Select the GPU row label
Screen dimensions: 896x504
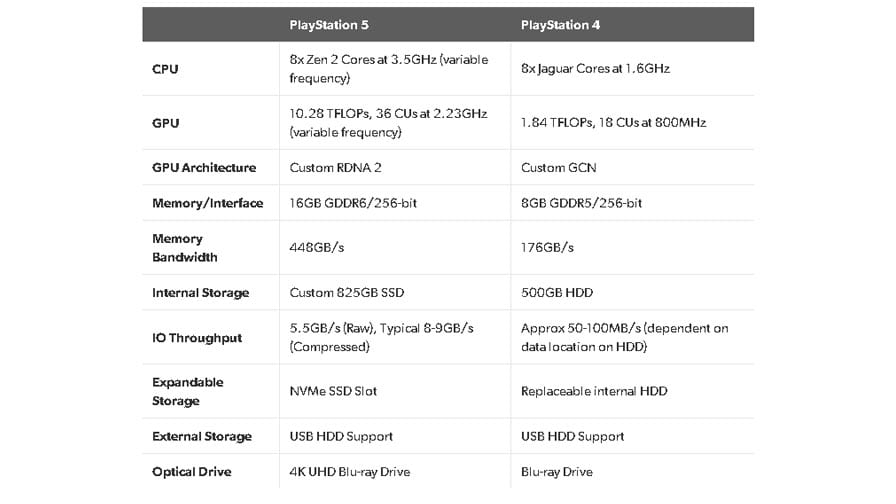(166, 123)
